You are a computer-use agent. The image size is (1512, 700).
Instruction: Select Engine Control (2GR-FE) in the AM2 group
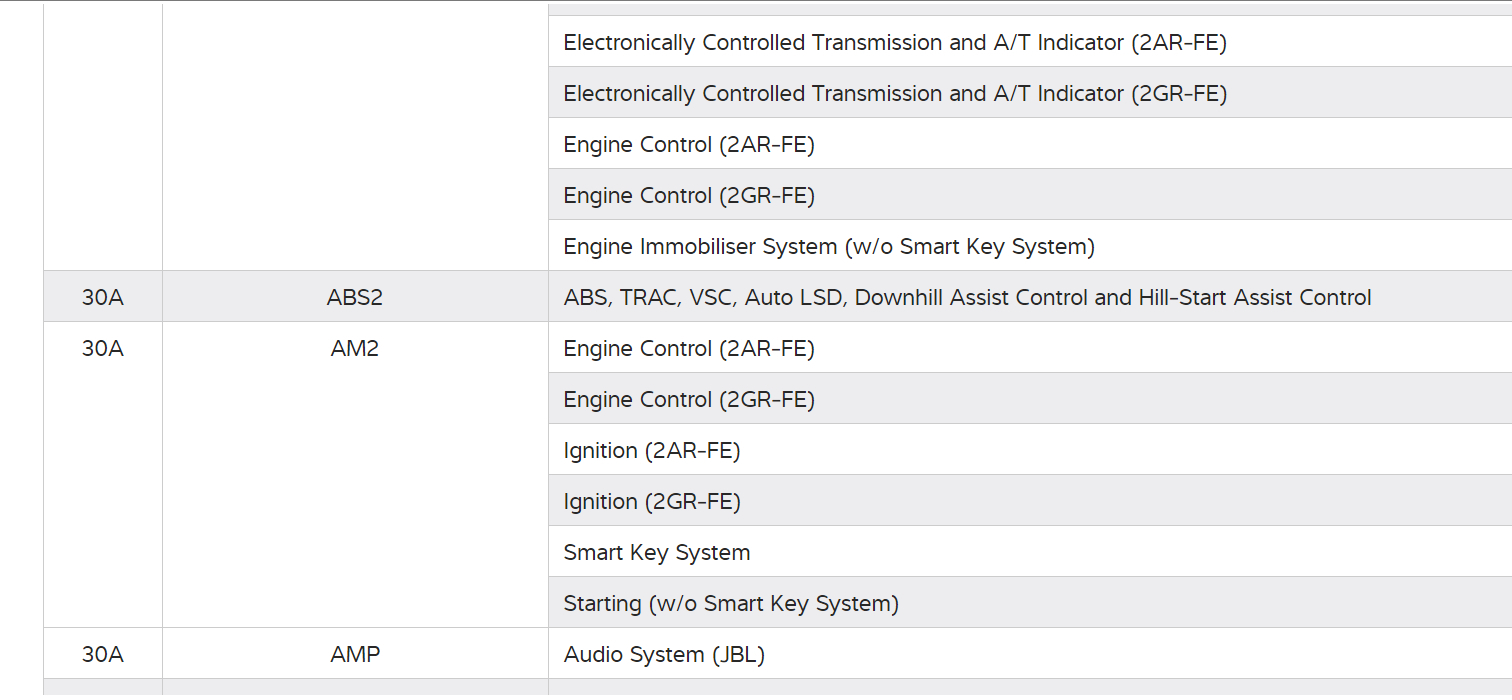point(689,400)
